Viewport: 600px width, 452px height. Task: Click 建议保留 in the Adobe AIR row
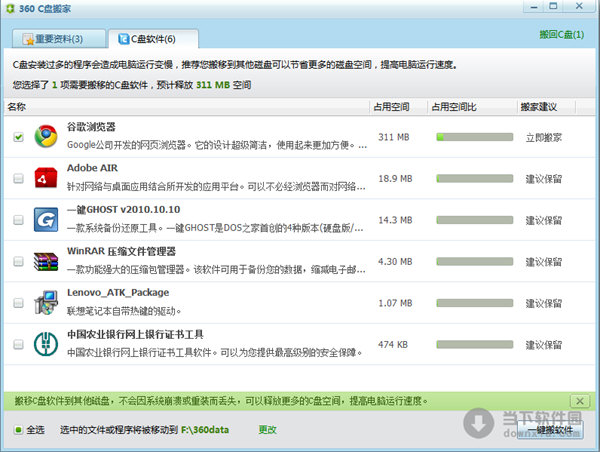click(x=543, y=179)
